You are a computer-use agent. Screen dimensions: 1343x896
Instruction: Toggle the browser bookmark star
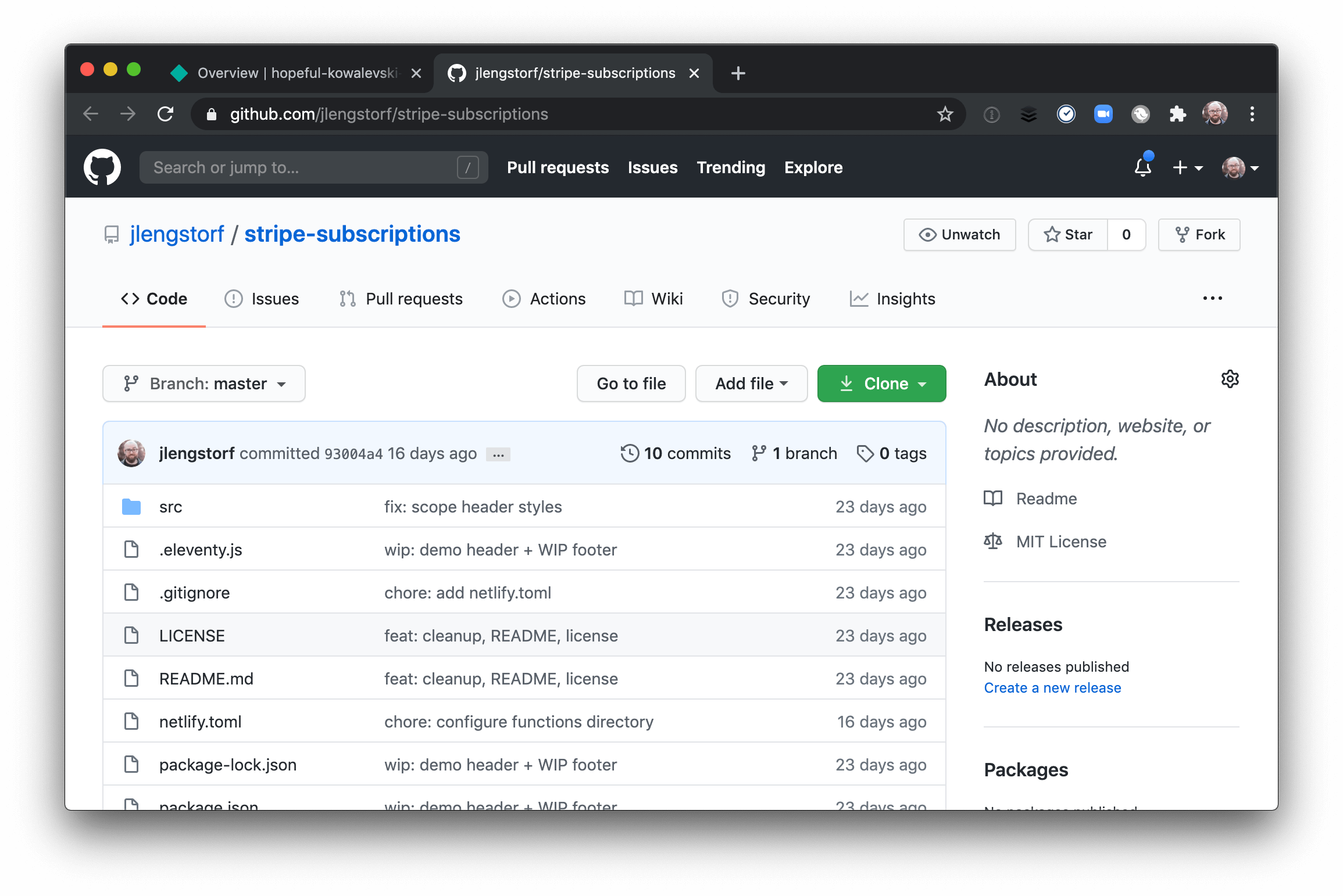pos(945,114)
